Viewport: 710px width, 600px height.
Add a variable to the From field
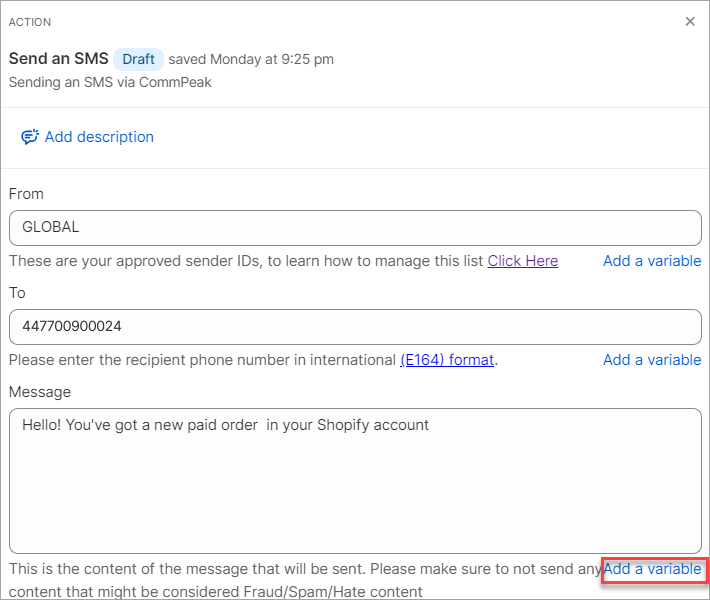[652, 261]
